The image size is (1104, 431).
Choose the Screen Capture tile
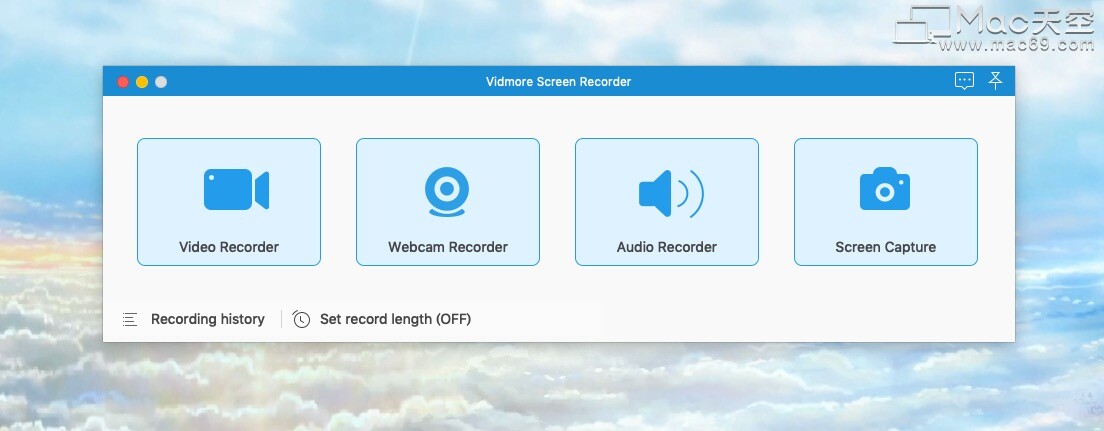click(x=886, y=202)
